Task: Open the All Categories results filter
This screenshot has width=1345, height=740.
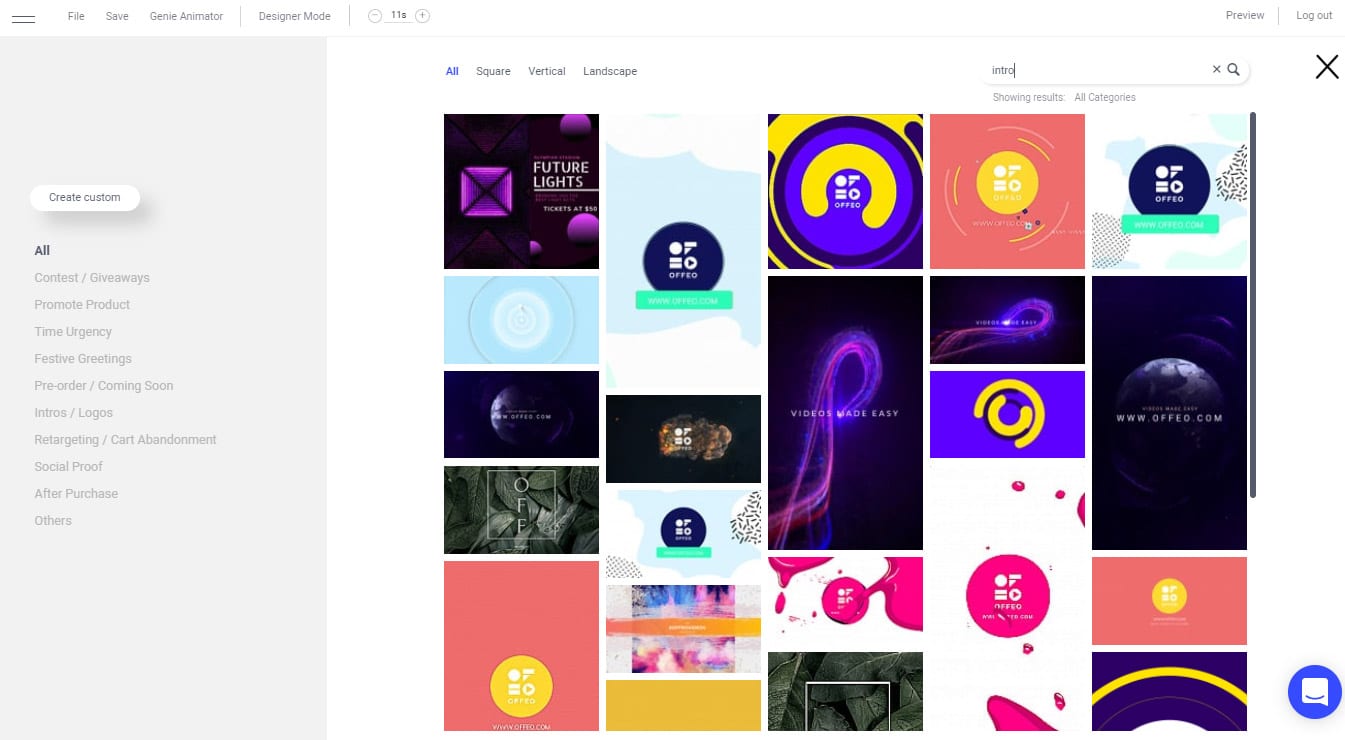Action: 1105,97
